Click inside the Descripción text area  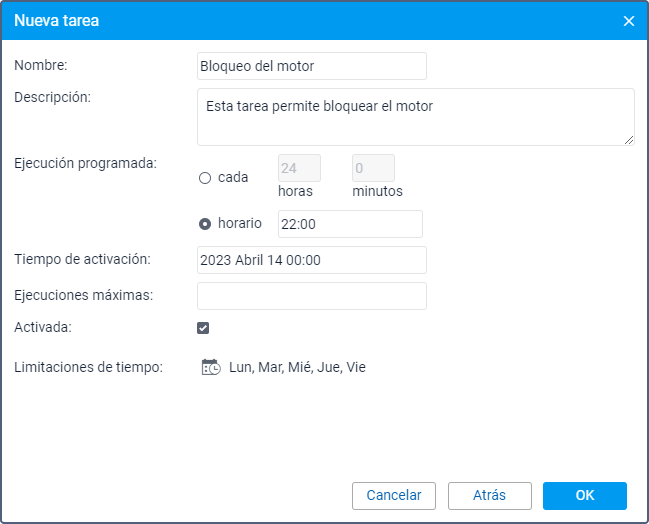click(x=415, y=116)
